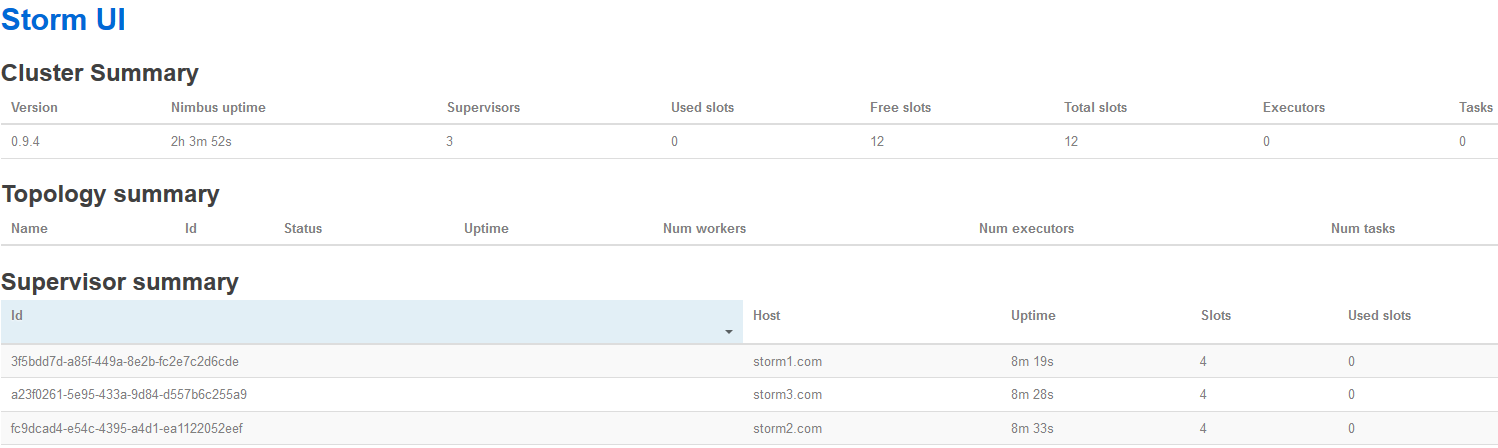Click Tasks header in Cluster Summary

coord(1476,107)
